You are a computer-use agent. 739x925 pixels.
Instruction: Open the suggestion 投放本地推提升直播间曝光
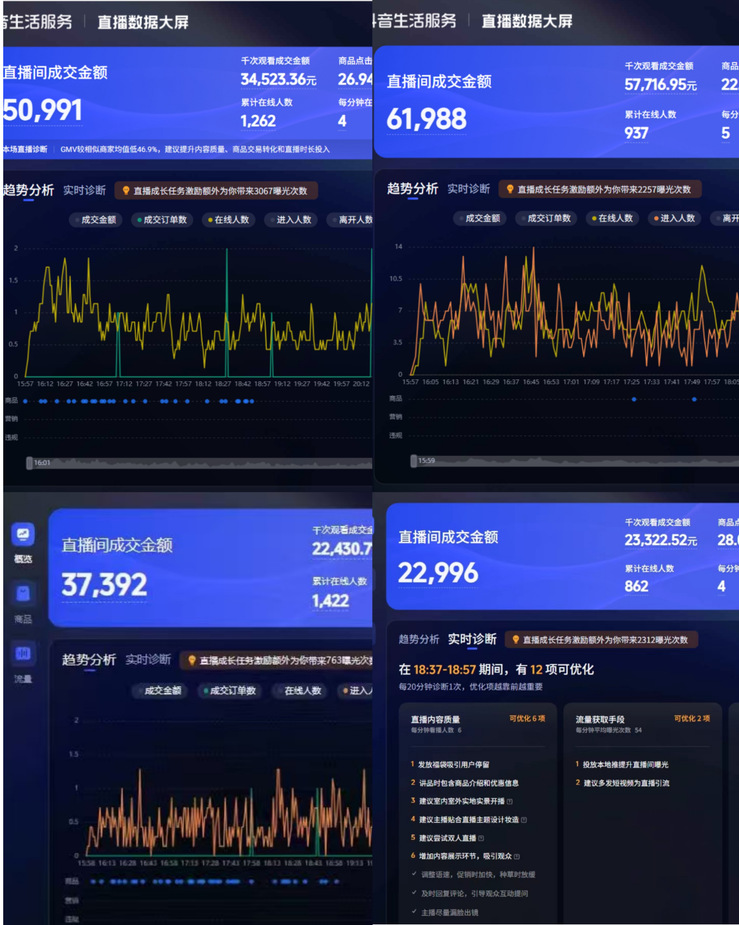pyautogui.click(x=625, y=765)
